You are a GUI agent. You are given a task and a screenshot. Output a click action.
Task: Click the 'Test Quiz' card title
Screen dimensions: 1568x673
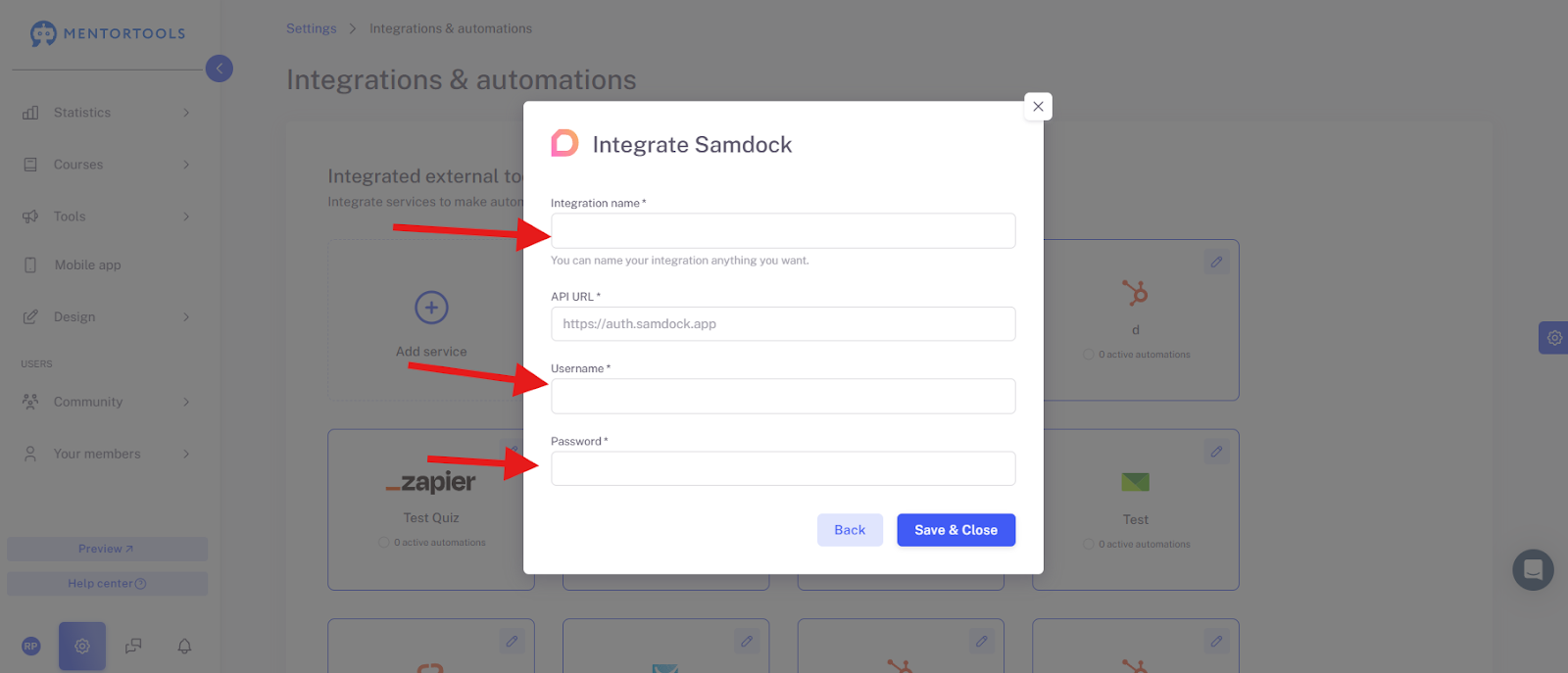[x=431, y=518]
